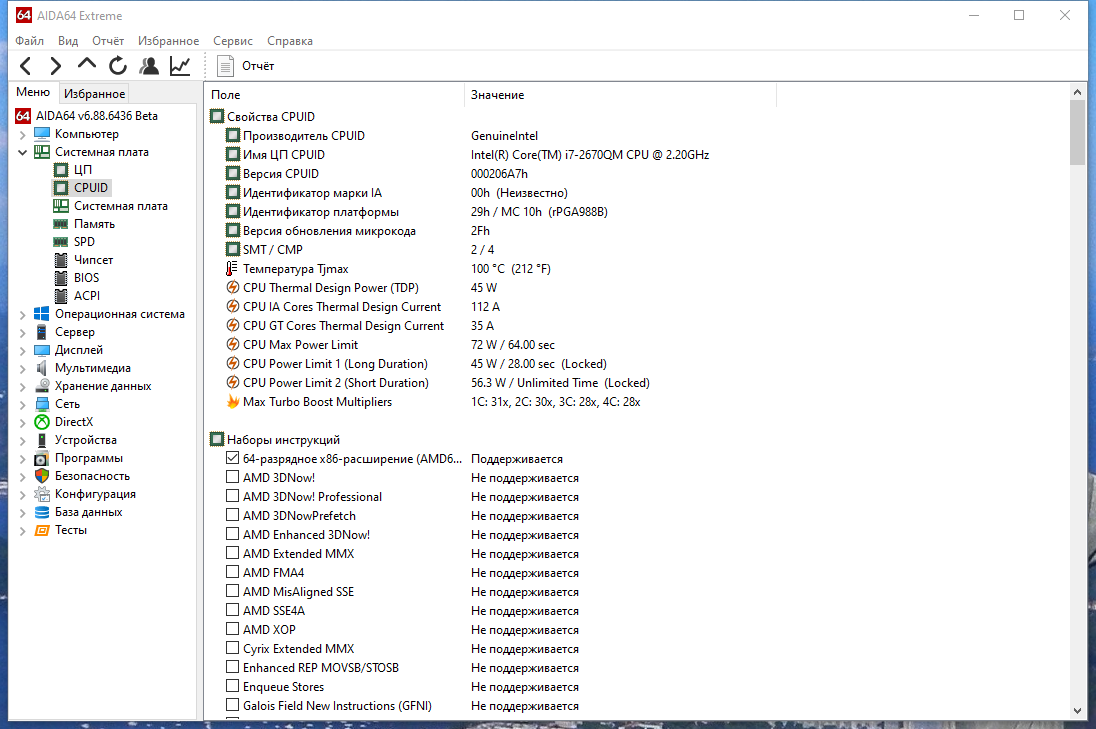The width and height of the screenshot is (1096, 729).
Task: Collapse the Системная плата tree node
Action: click(22, 152)
